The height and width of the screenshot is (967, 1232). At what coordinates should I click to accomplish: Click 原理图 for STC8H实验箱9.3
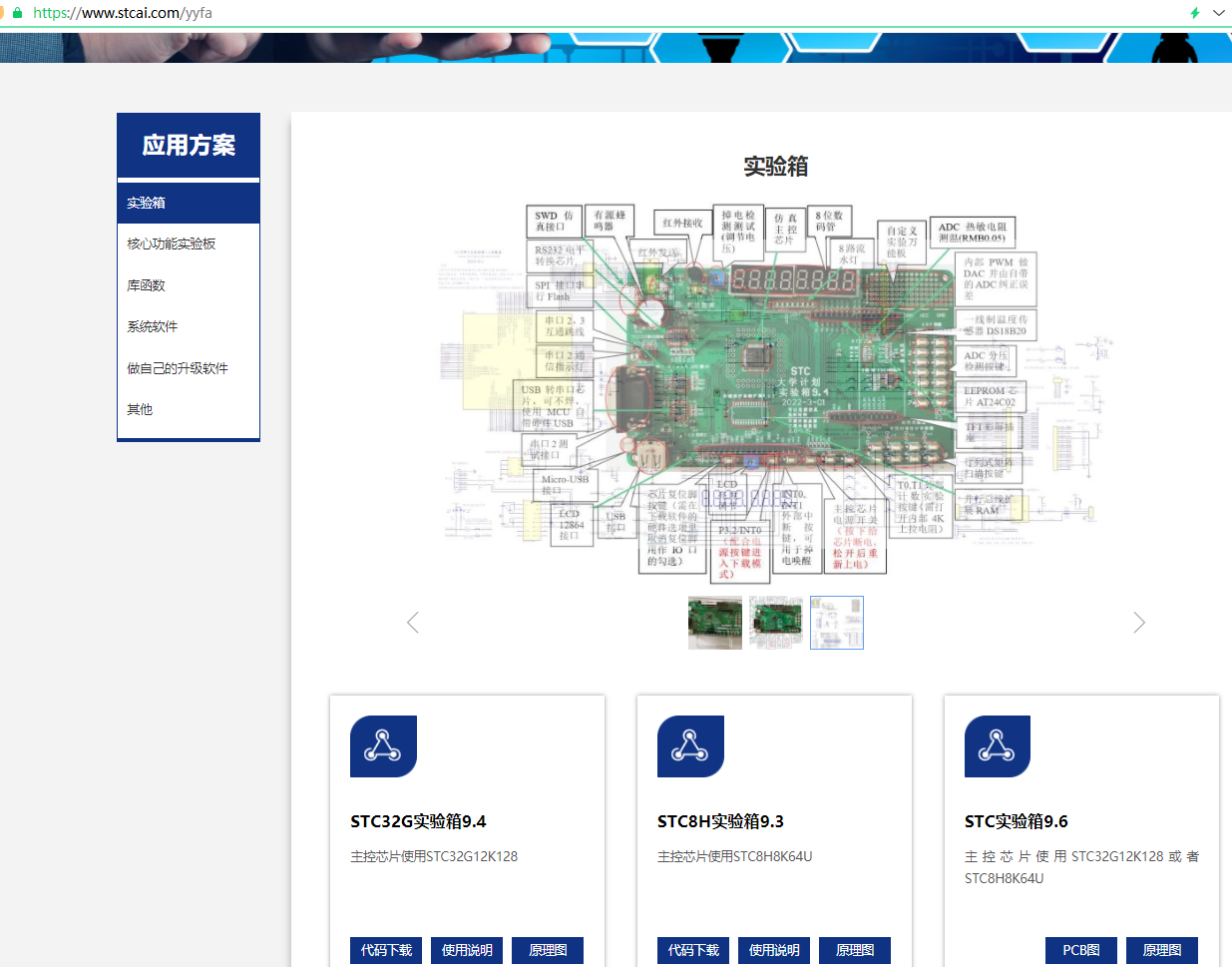(x=855, y=950)
